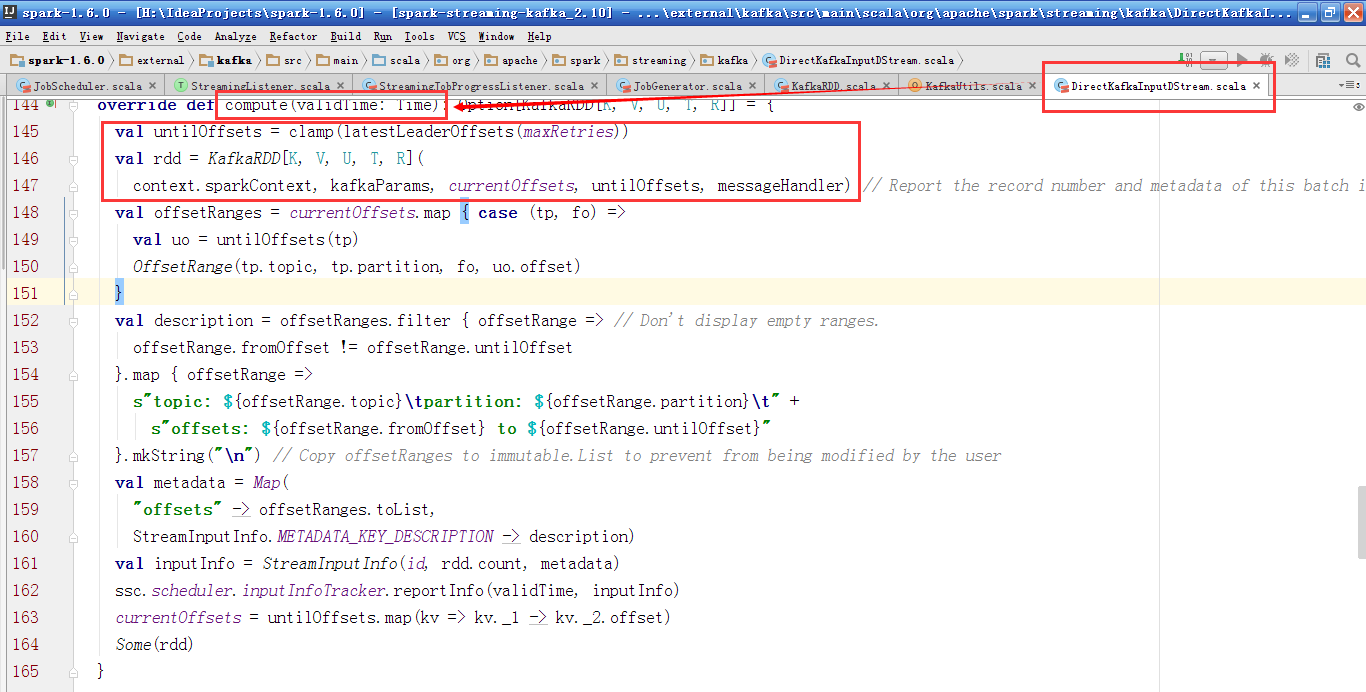
Task: Click the override gutter marker on line 144
Action: pos(51,104)
